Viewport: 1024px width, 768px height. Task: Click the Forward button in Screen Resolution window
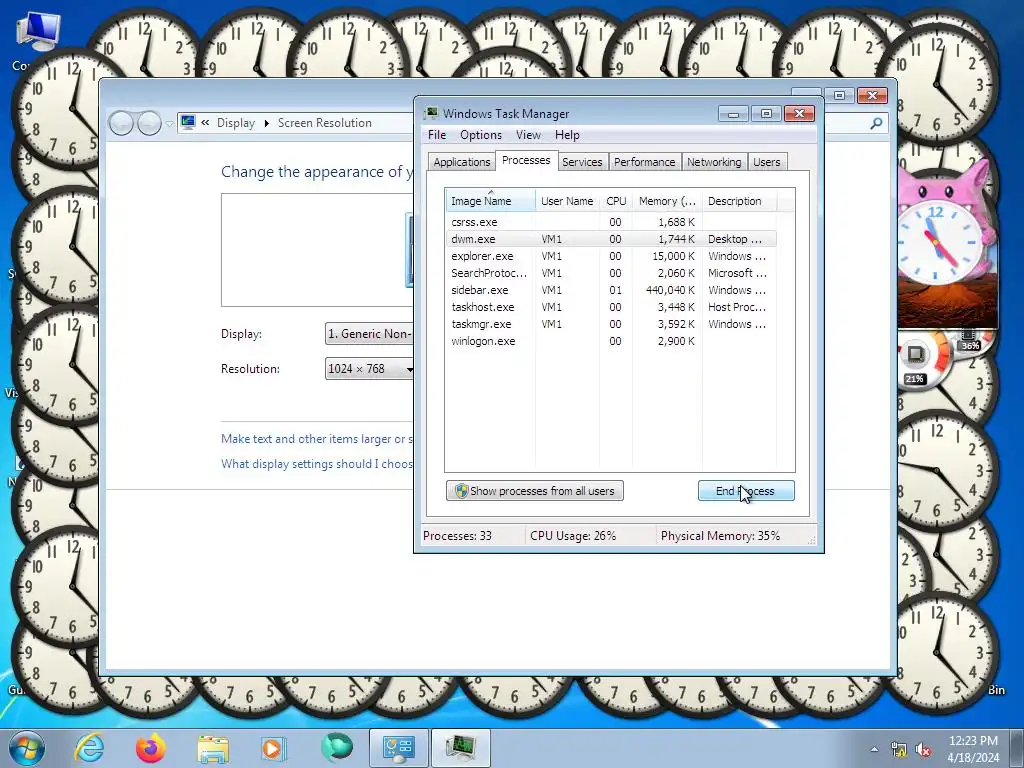point(150,123)
